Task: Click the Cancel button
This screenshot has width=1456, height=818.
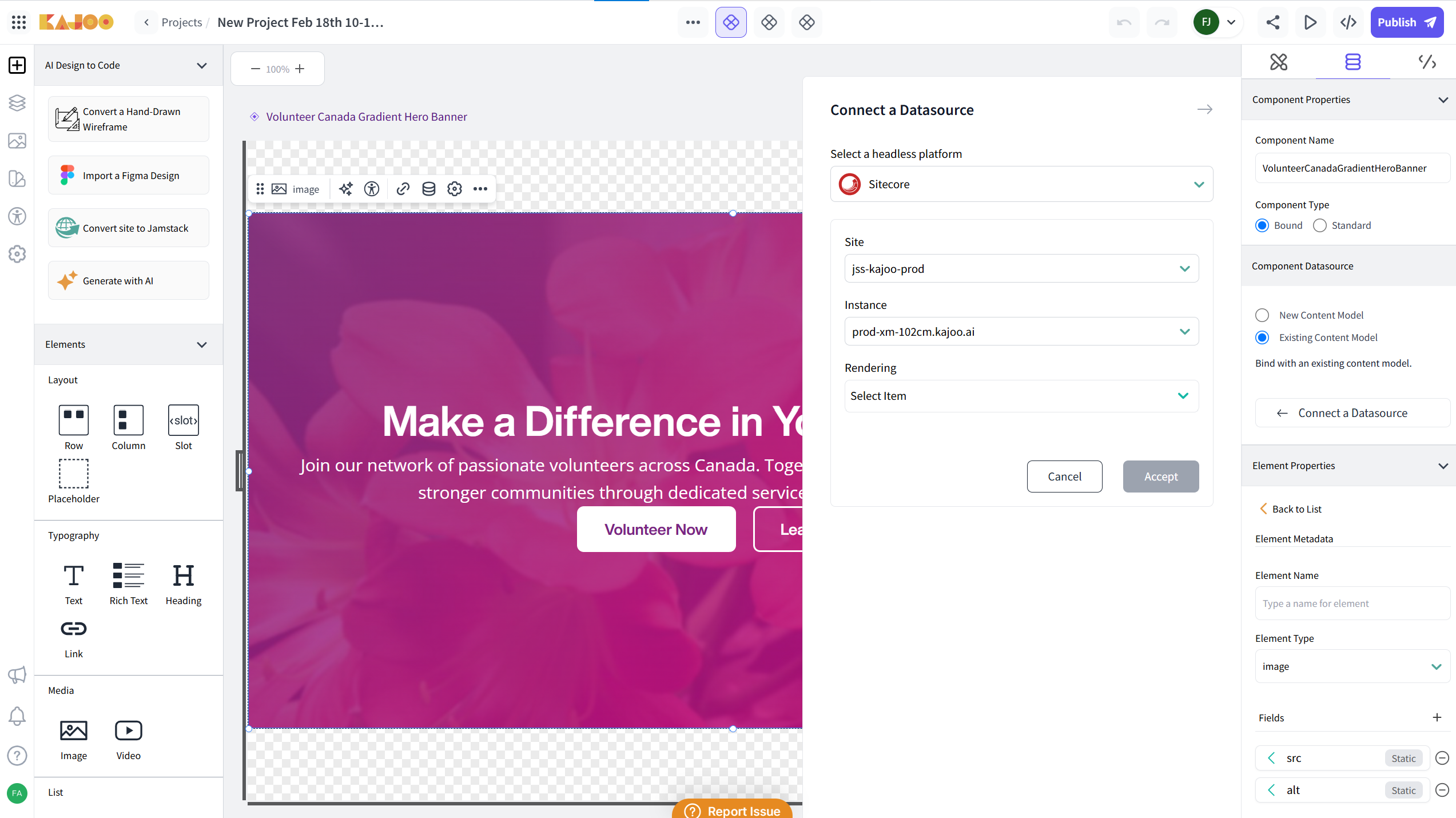Action: pos(1064,476)
